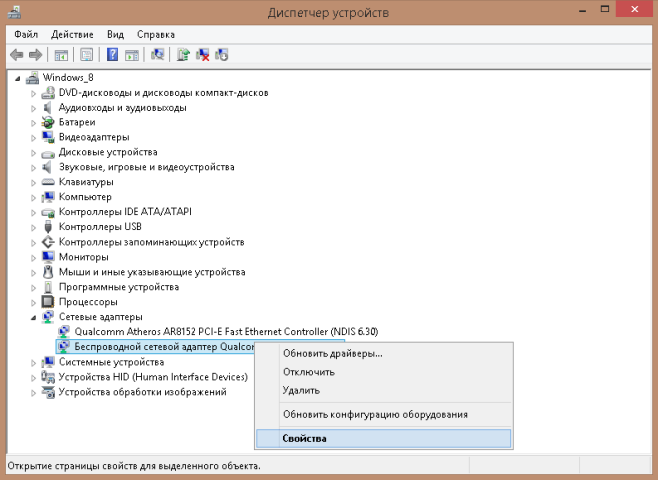Click the Батареи battery icon

(48, 123)
